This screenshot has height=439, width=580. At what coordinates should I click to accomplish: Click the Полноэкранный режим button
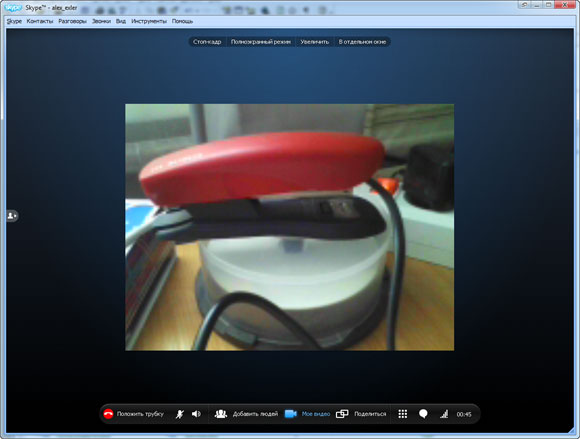tap(261, 42)
